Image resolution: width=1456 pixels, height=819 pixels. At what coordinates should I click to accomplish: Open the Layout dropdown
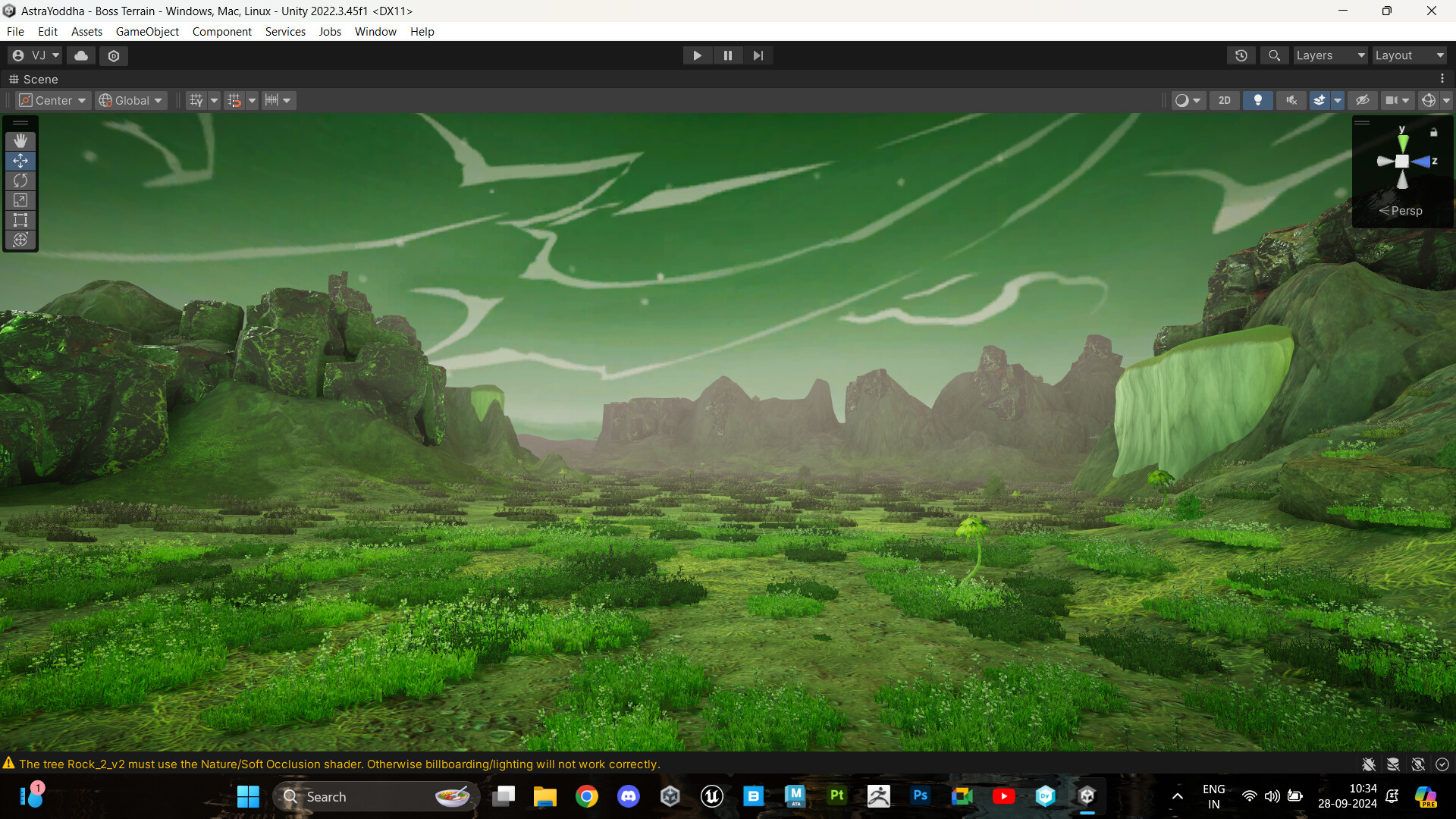point(1409,55)
